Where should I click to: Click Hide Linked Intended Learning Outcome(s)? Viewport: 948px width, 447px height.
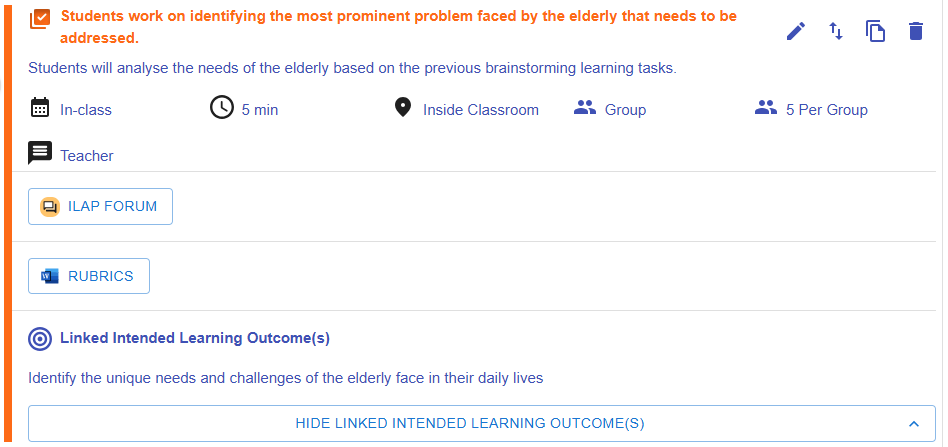coord(470,423)
